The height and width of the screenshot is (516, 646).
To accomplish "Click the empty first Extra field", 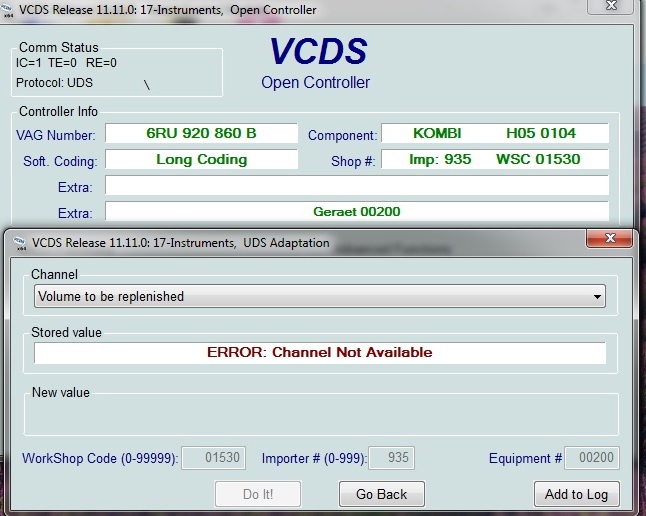I will [x=356, y=186].
